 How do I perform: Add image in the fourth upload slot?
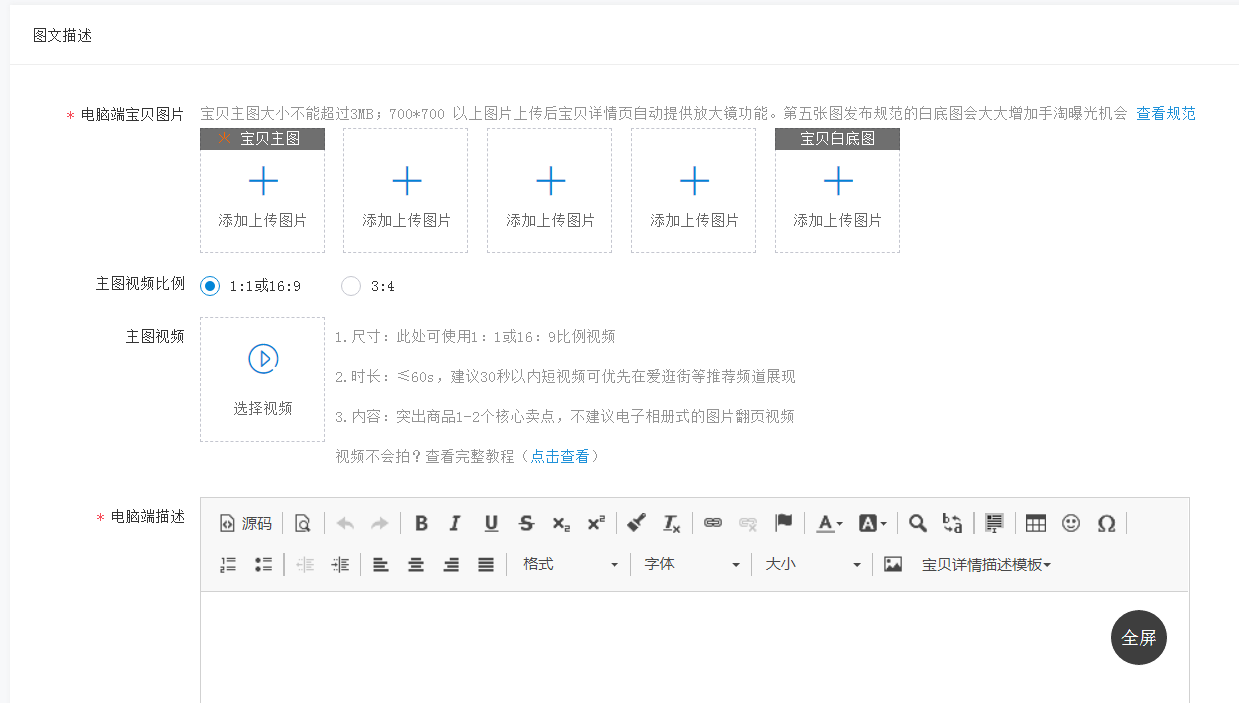pyautogui.click(x=693, y=190)
